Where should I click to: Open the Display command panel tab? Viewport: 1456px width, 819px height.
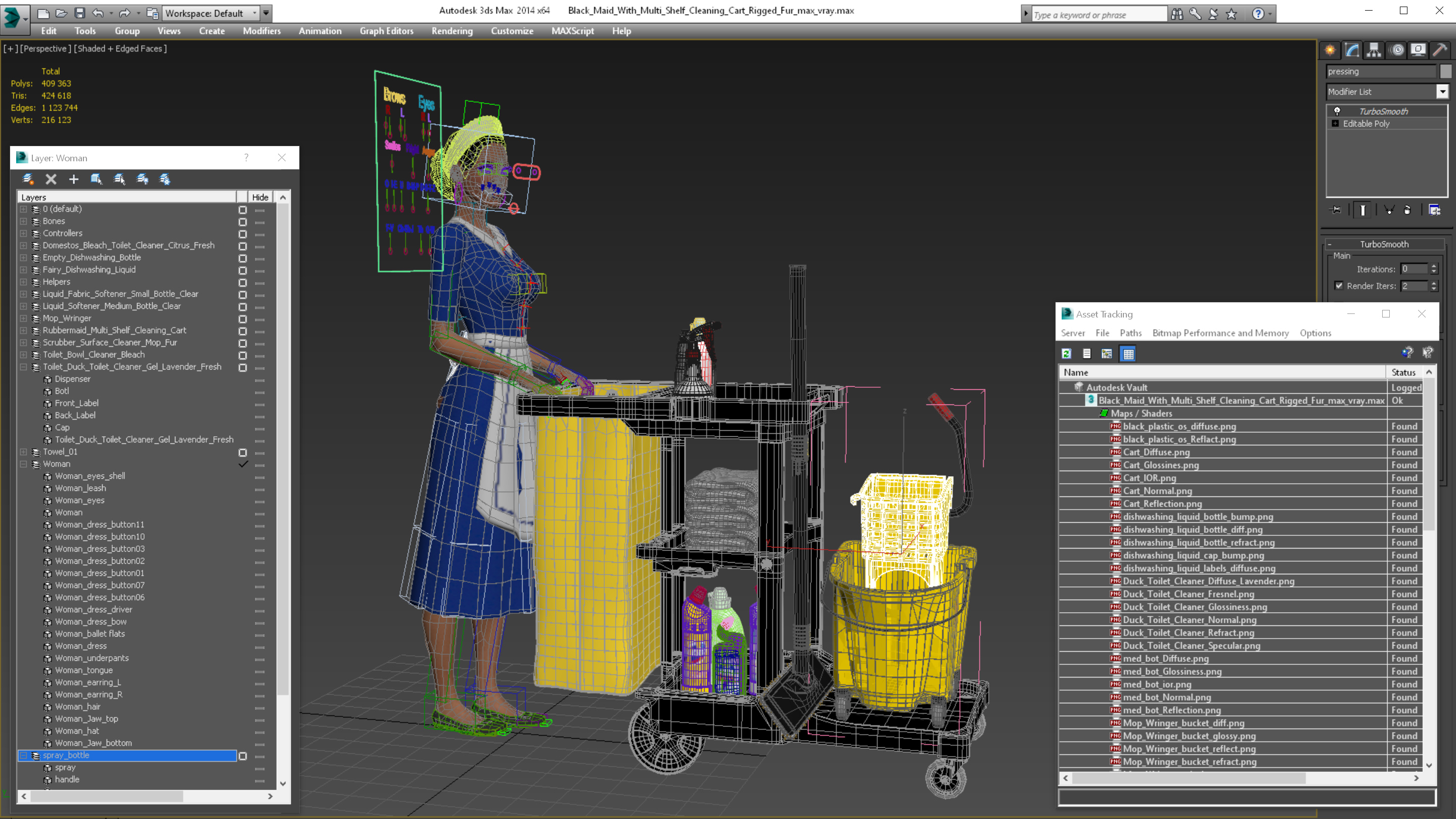click(1418, 51)
